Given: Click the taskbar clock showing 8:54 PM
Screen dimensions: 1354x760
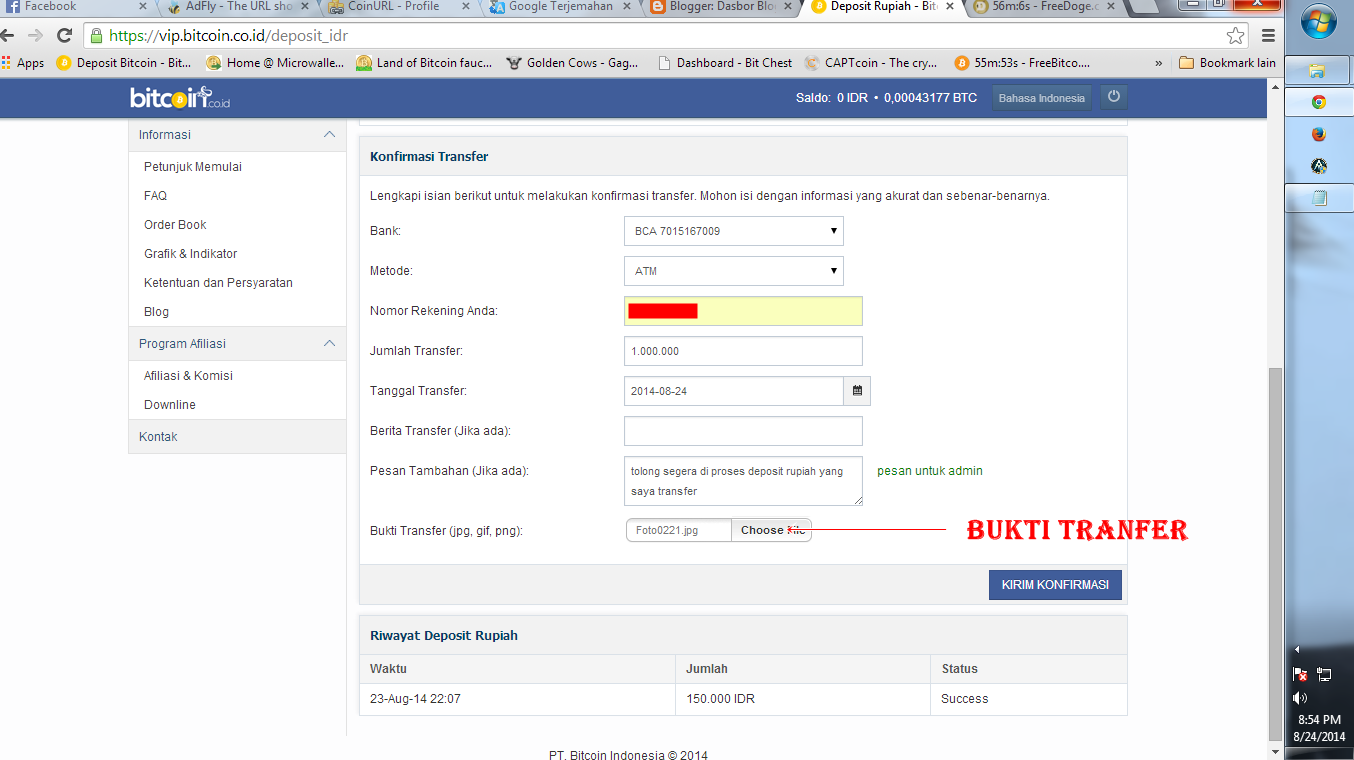Looking at the screenshot, I should click(x=1319, y=720).
